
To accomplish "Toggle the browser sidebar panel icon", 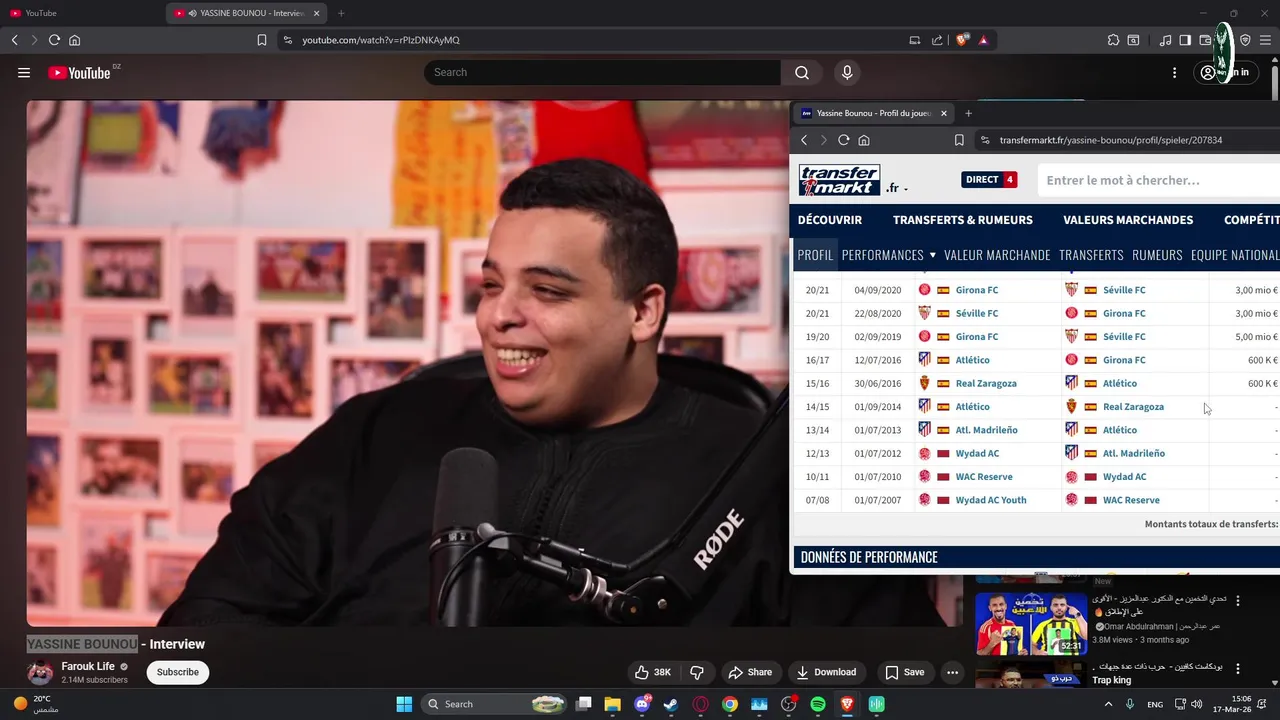I will (x=1185, y=40).
